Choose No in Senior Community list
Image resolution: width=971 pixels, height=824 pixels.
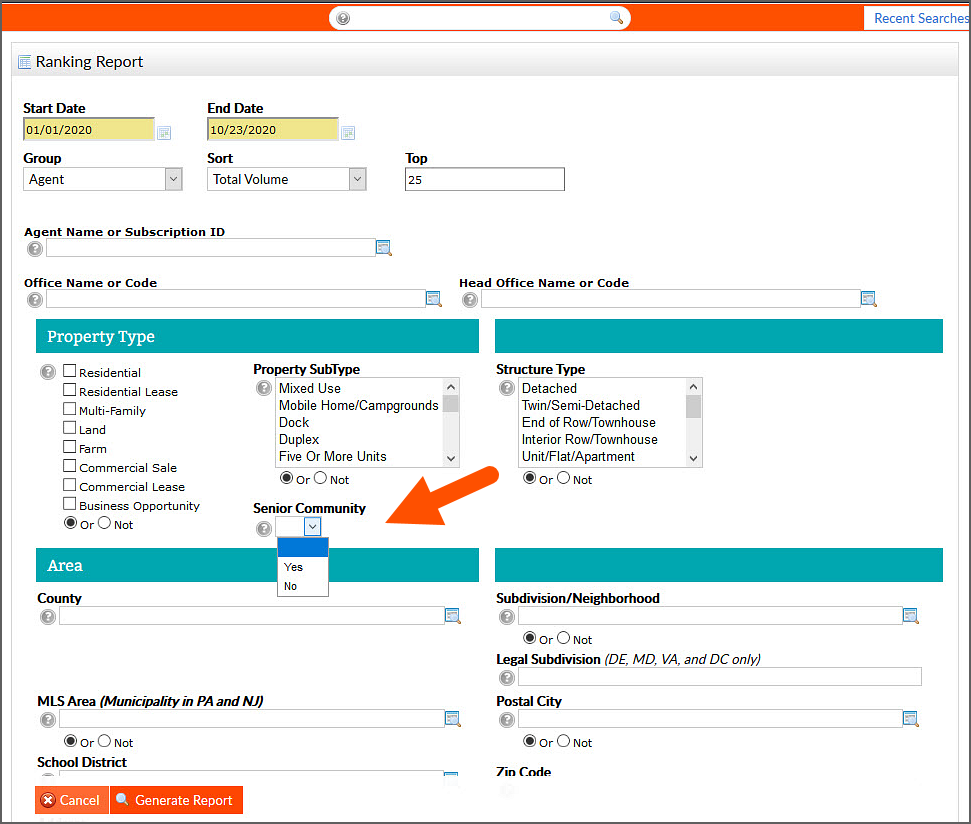[x=303, y=586]
